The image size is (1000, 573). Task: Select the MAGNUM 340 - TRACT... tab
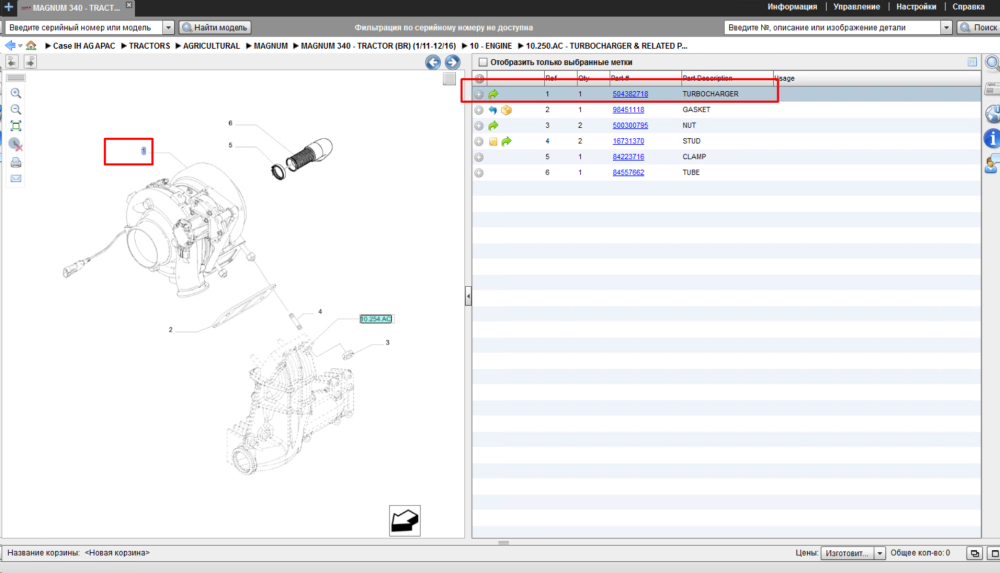coord(76,8)
